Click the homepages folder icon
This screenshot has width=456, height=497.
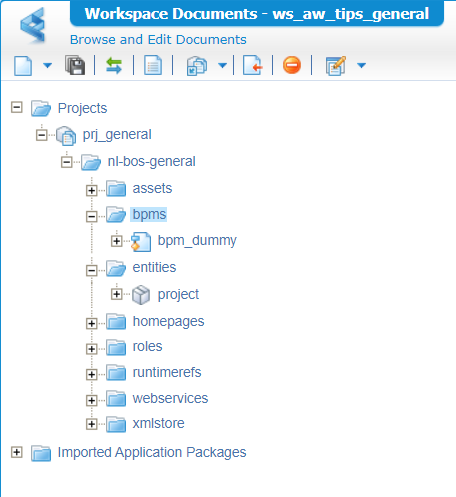point(116,322)
